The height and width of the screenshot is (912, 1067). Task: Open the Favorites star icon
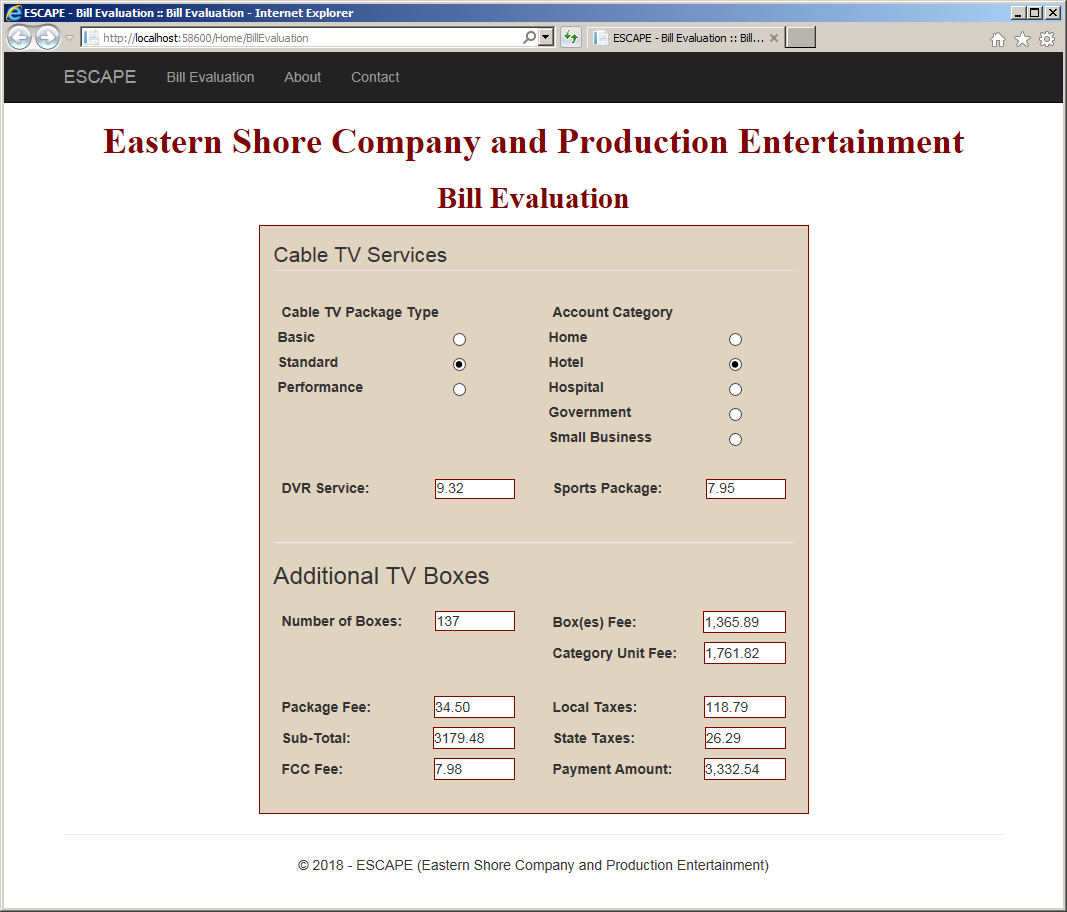click(x=1022, y=39)
